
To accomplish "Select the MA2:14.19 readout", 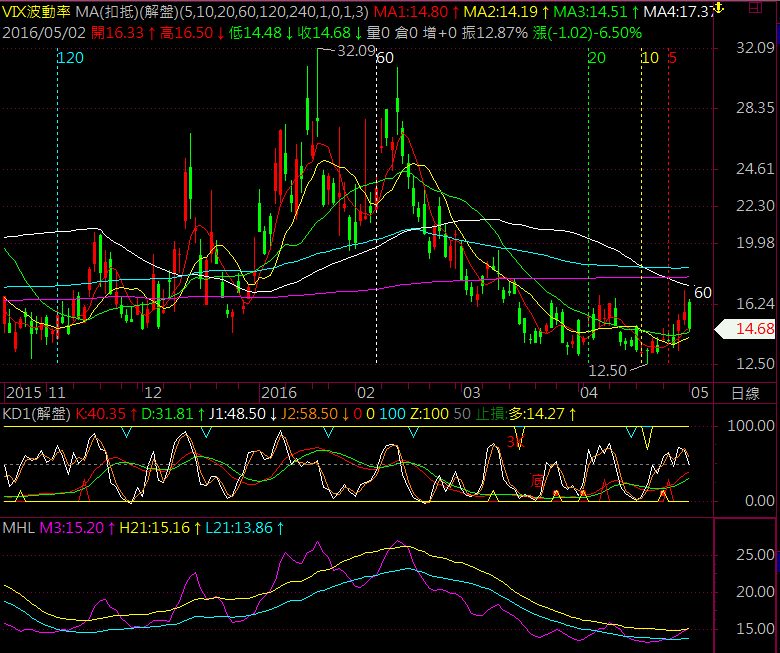I will point(500,11).
